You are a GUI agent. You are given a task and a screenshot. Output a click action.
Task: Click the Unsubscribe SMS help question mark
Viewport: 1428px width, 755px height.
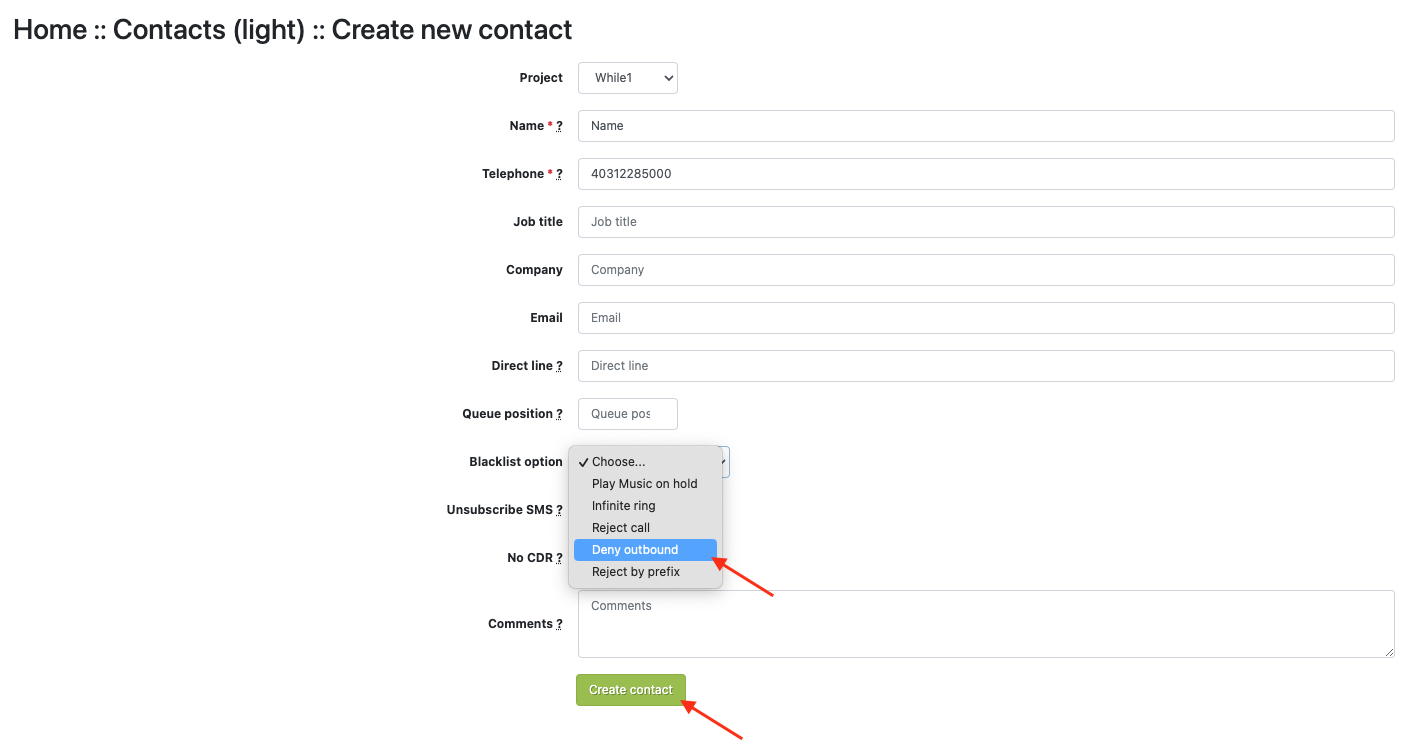pos(559,511)
